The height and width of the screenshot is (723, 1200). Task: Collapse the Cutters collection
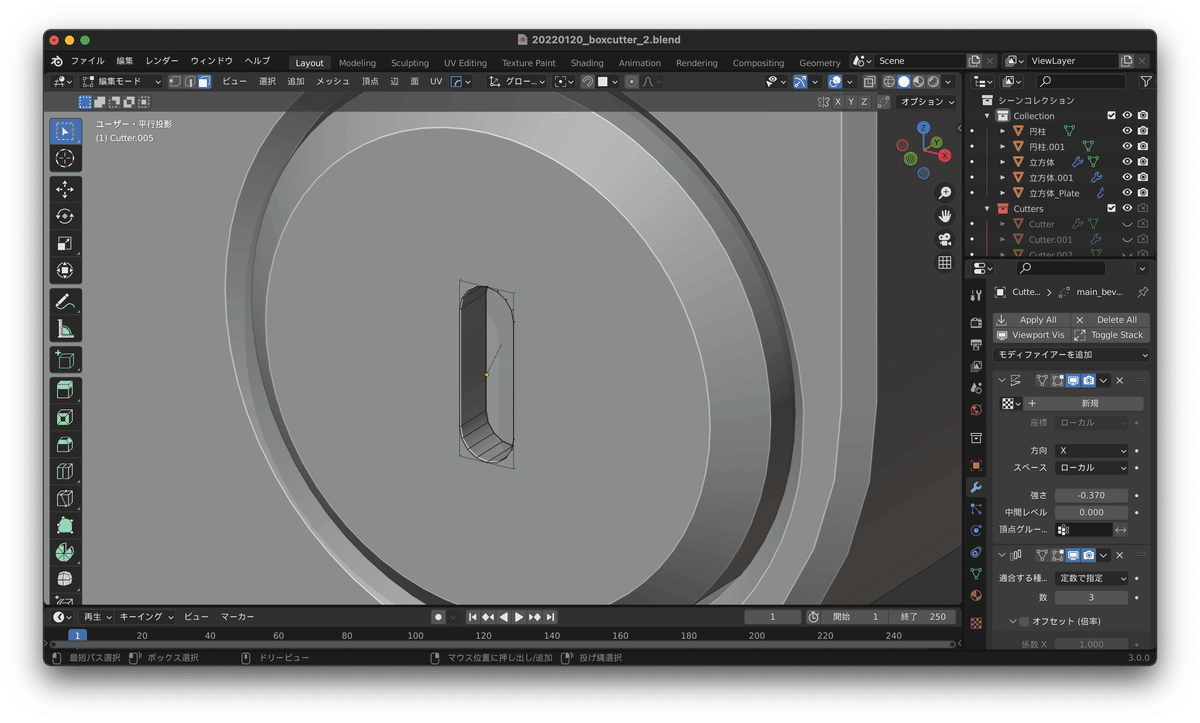tap(988, 208)
